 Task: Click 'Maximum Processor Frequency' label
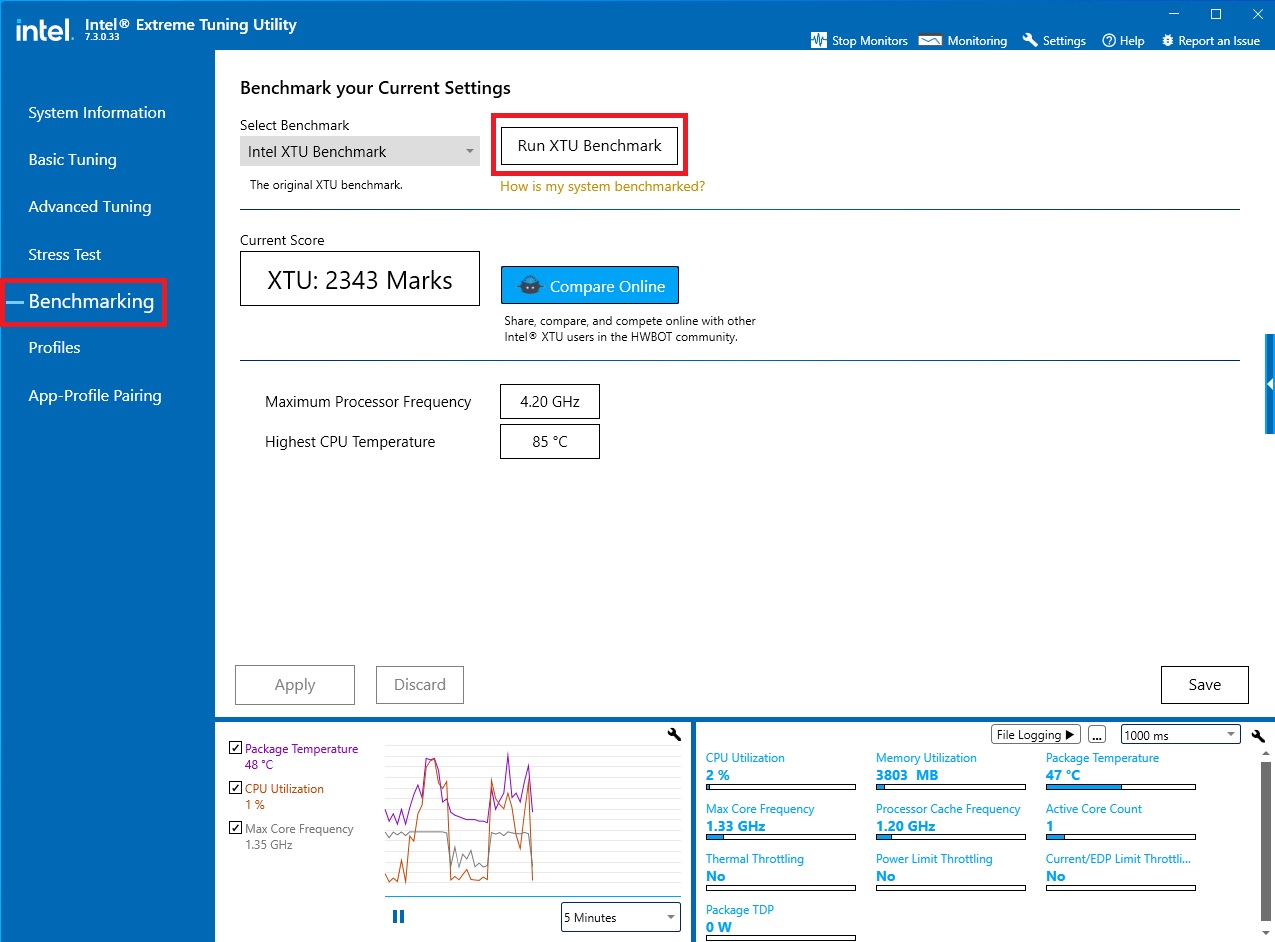point(368,402)
